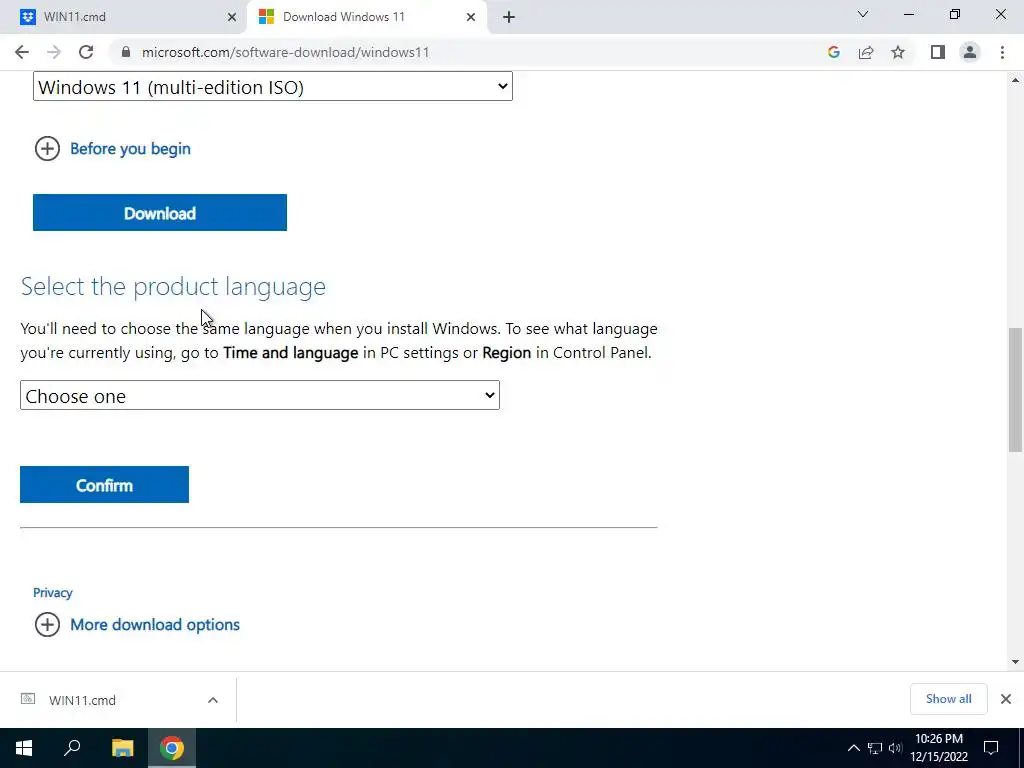Open the Windows Start menu

[24, 748]
